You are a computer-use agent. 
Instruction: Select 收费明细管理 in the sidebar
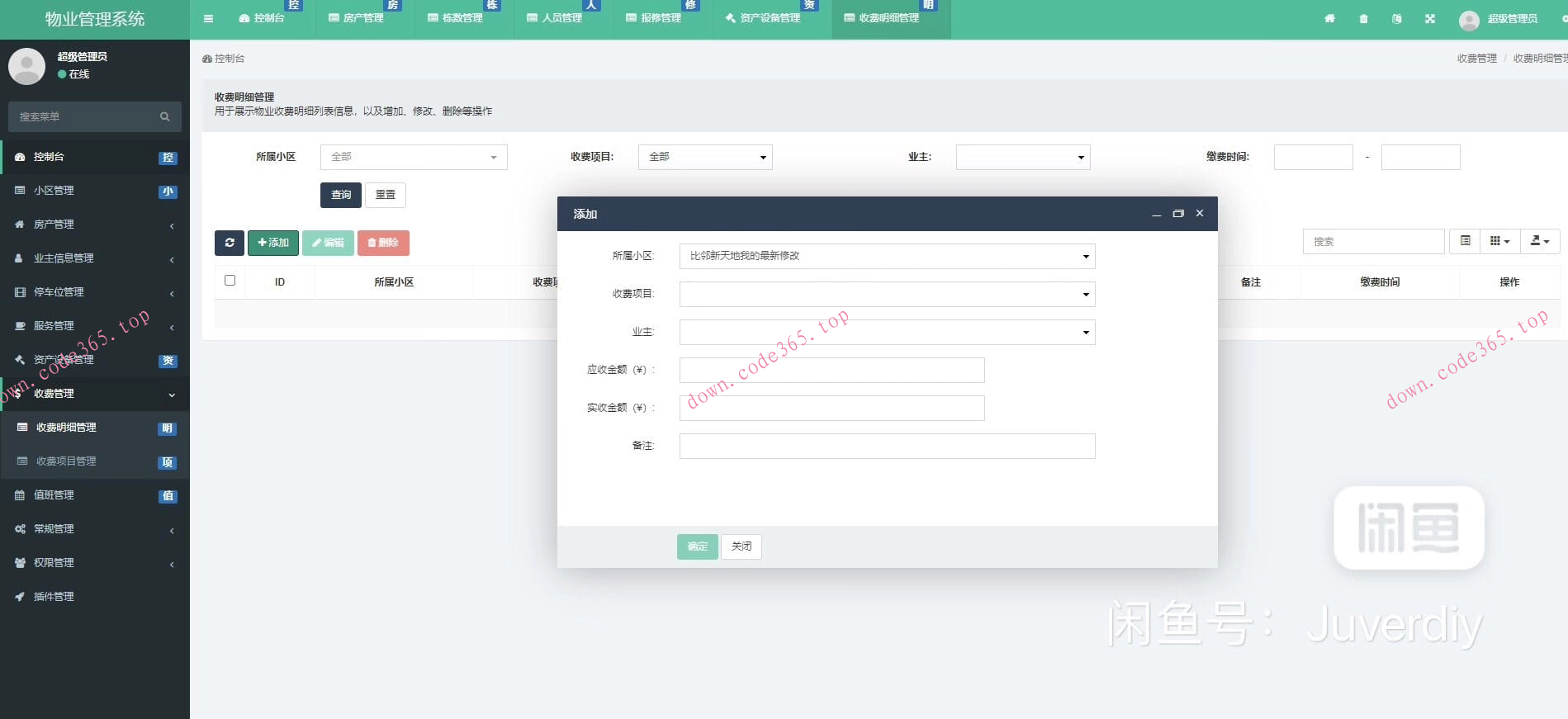click(95, 428)
